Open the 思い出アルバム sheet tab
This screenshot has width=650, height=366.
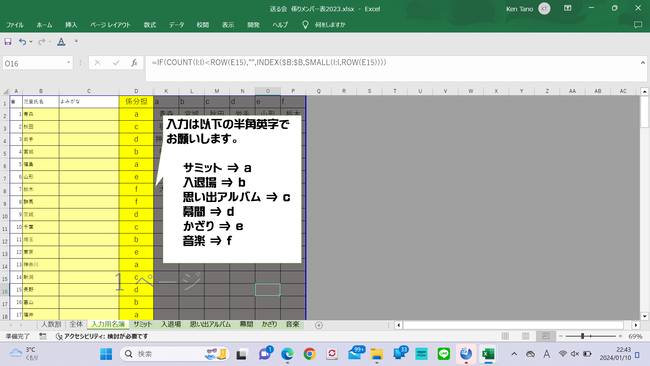(210, 324)
